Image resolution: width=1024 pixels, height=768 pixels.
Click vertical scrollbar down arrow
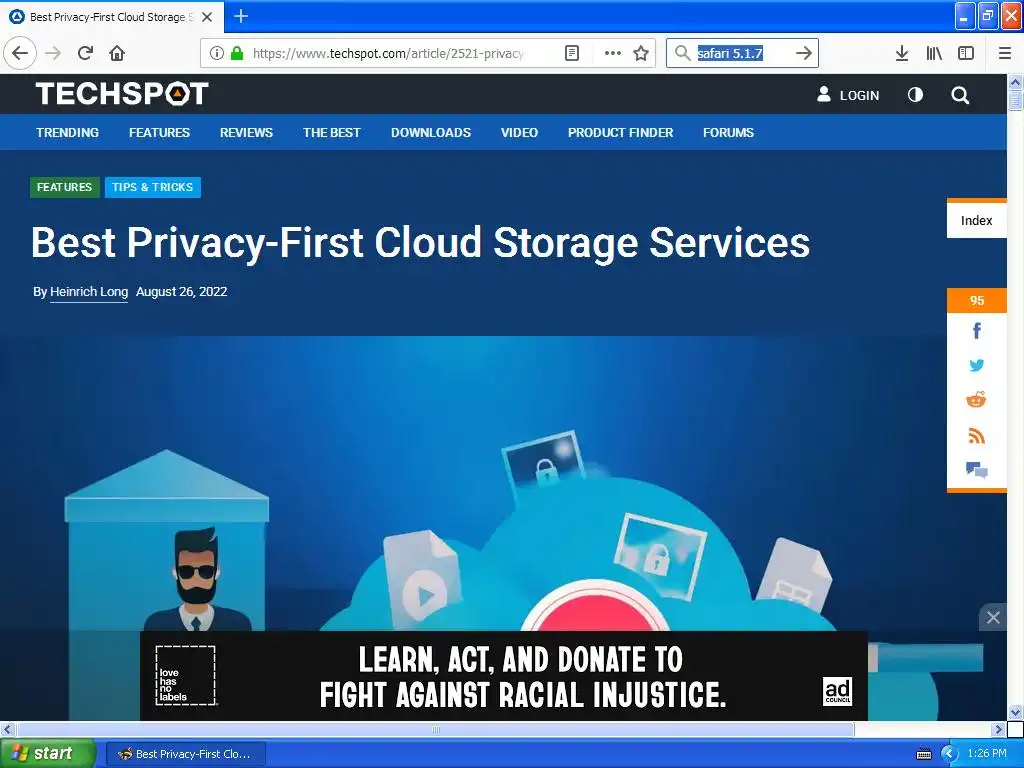[1015, 712]
